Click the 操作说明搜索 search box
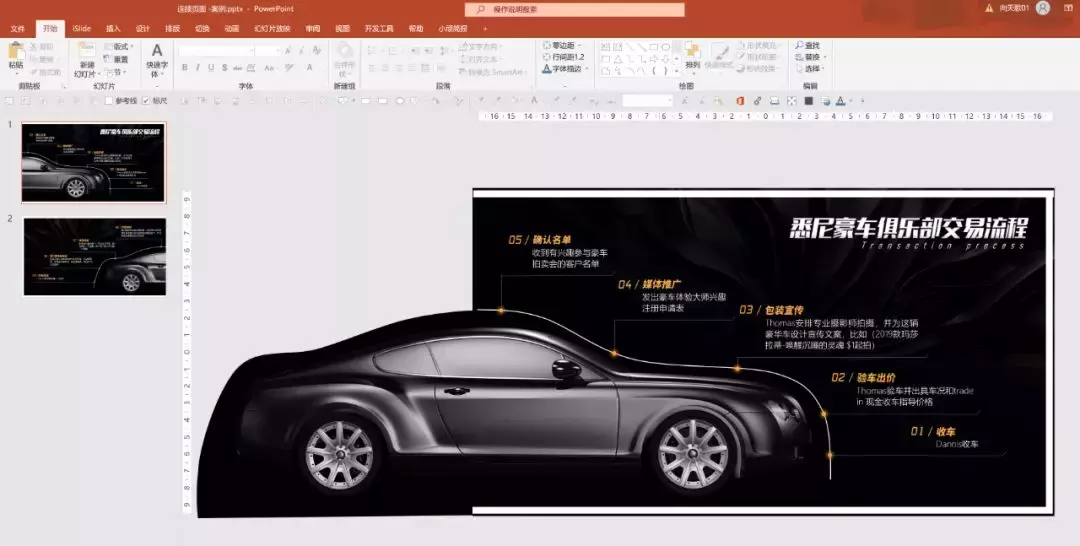Image resolution: width=1080 pixels, height=546 pixels. 575,9
